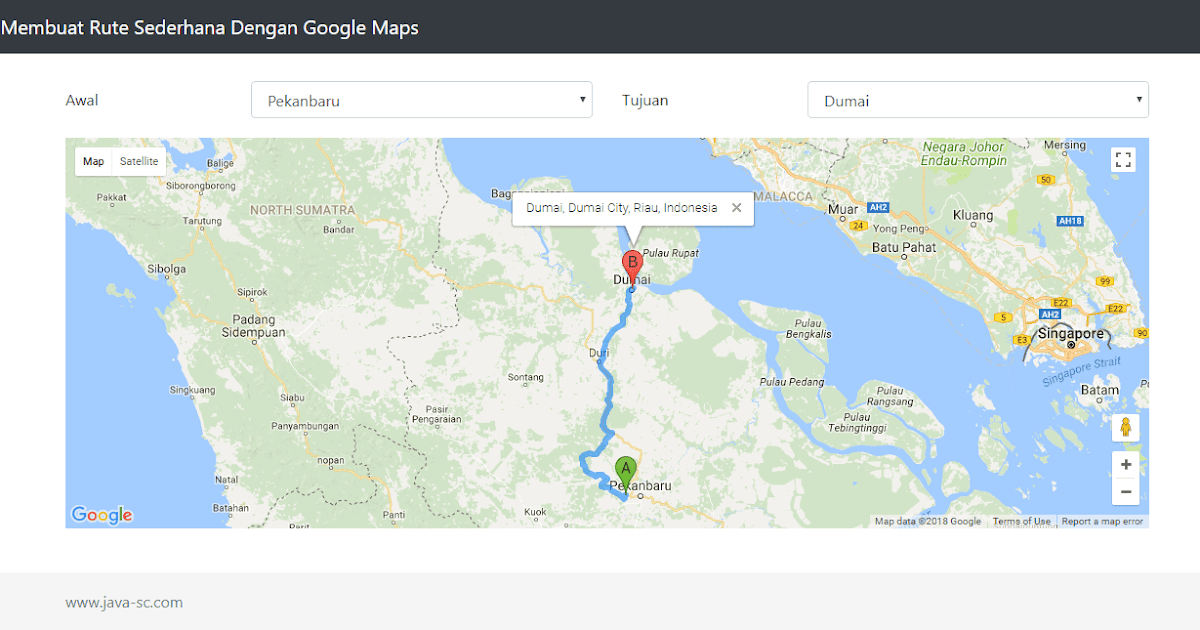Open the Tujuan destination dropdown
Screen dimensions: 1200x630
(x=978, y=100)
